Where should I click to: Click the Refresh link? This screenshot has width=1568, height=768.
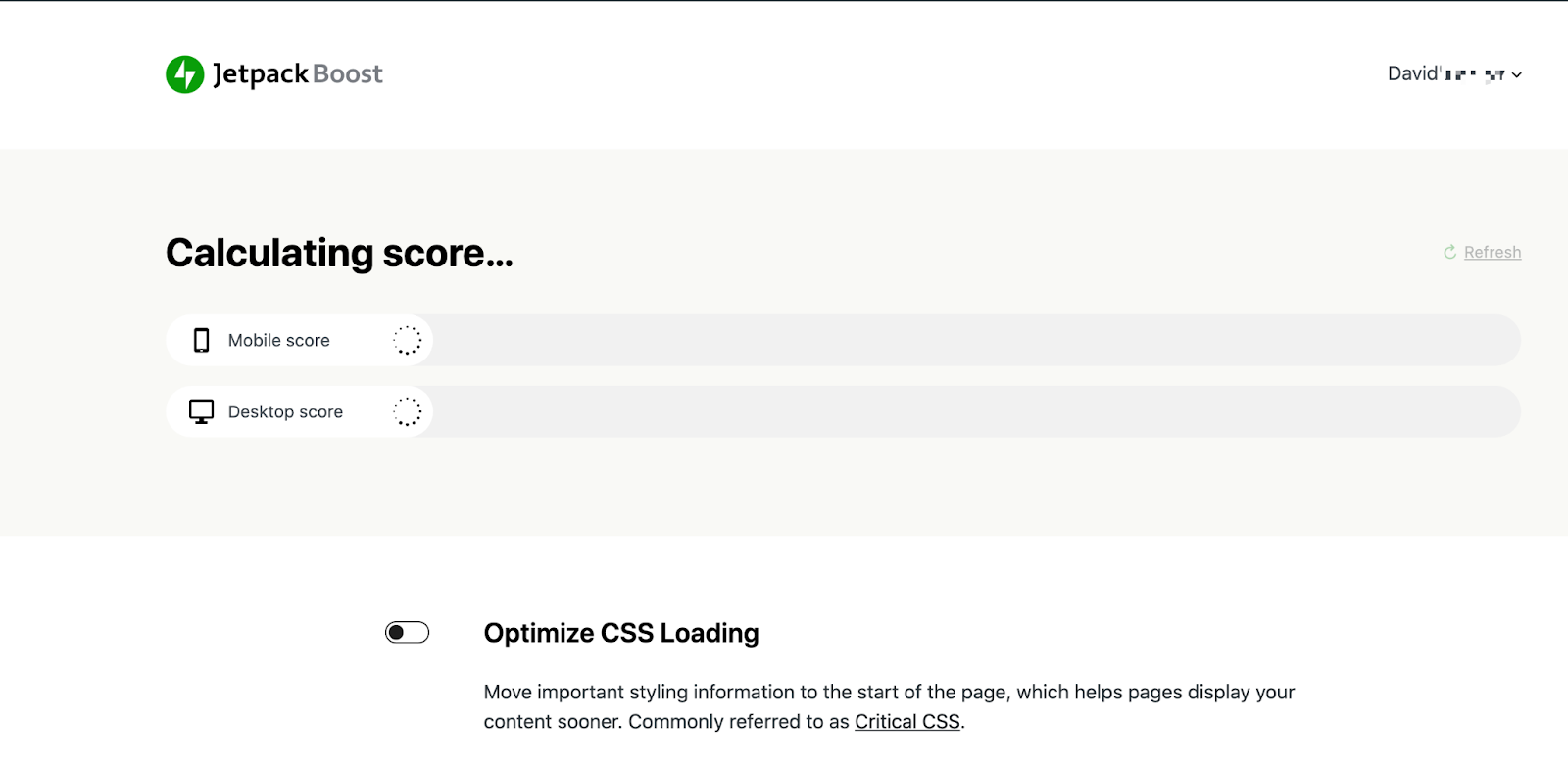point(1493,253)
